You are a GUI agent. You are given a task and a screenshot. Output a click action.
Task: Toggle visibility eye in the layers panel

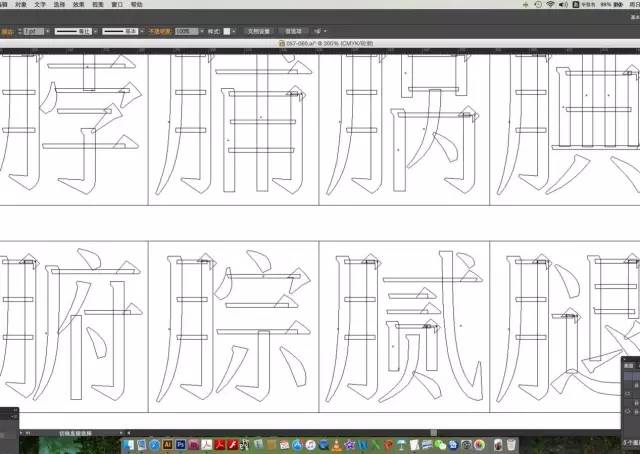pyautogui.click(x=627, y=410)
